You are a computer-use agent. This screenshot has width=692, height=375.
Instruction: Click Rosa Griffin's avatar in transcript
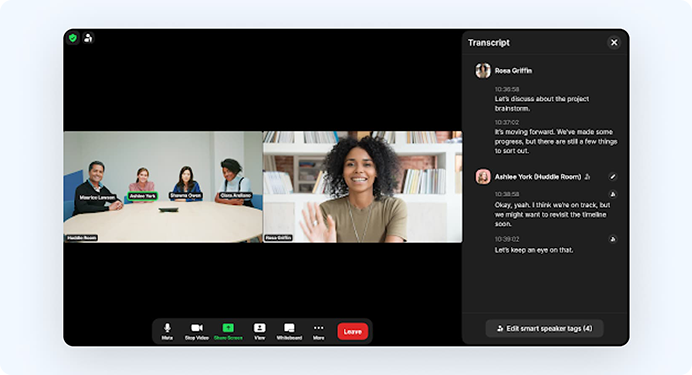pyautogui.click(x=483, y=71)
